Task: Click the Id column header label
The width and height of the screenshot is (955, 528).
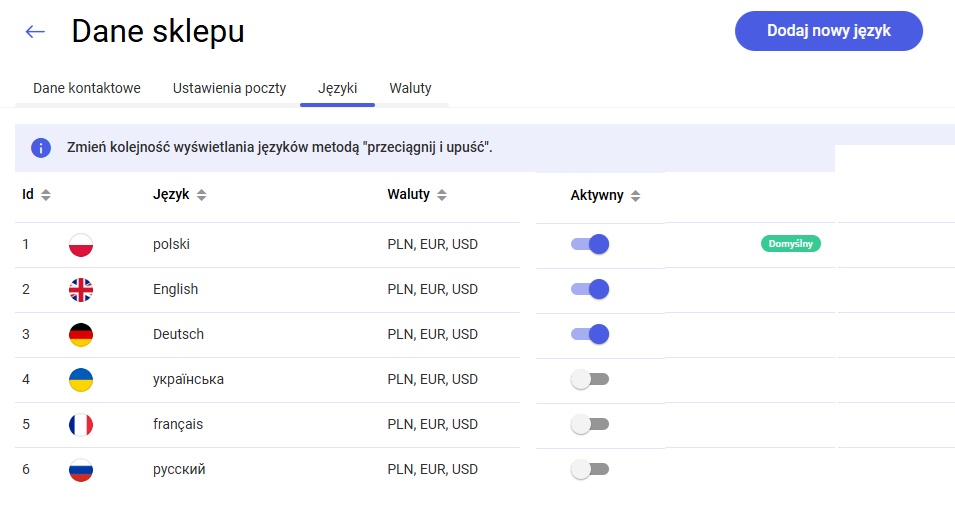Action: pos(28,194)
